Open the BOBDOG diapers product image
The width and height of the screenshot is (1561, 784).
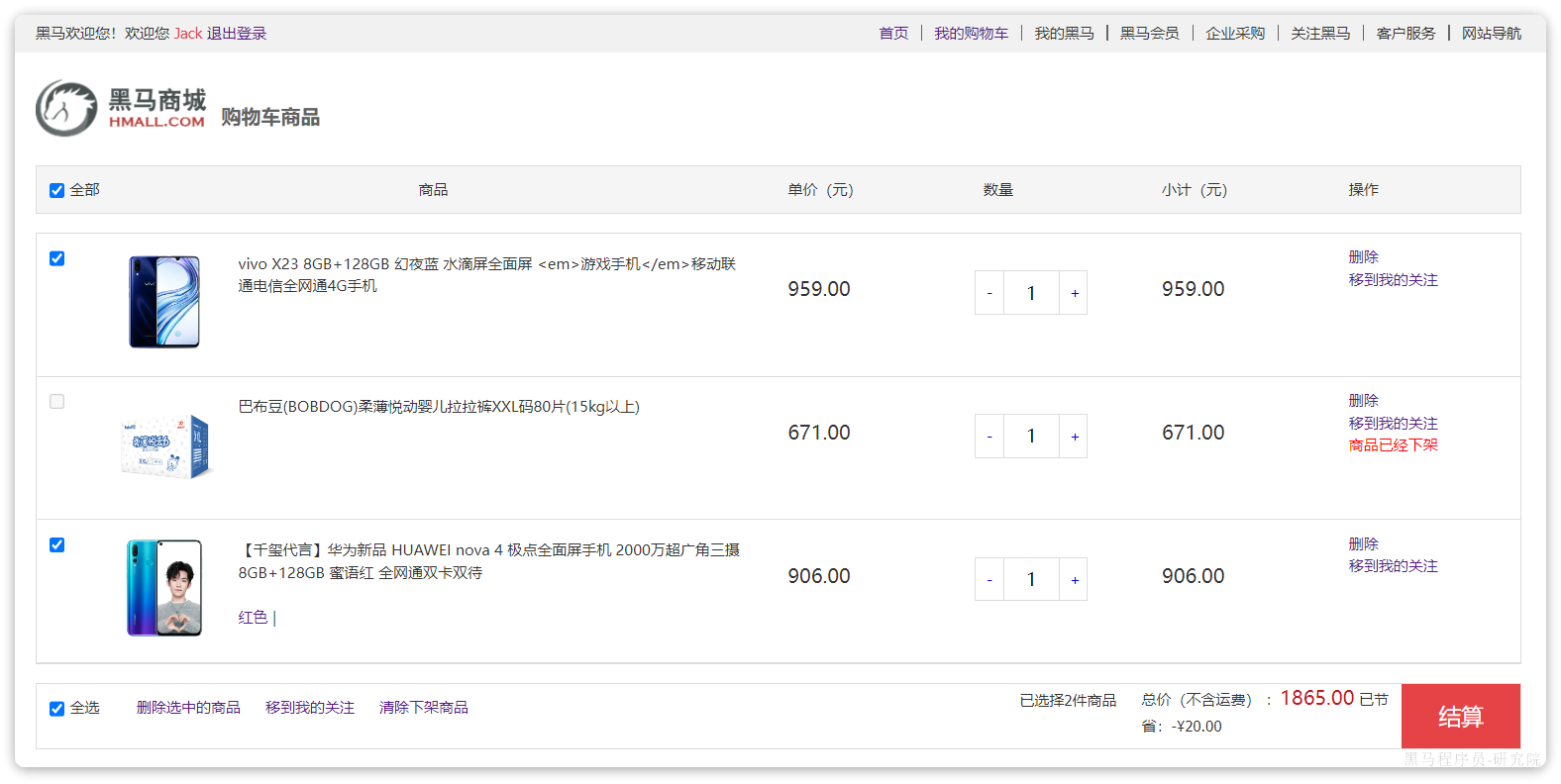coord(166,447)
